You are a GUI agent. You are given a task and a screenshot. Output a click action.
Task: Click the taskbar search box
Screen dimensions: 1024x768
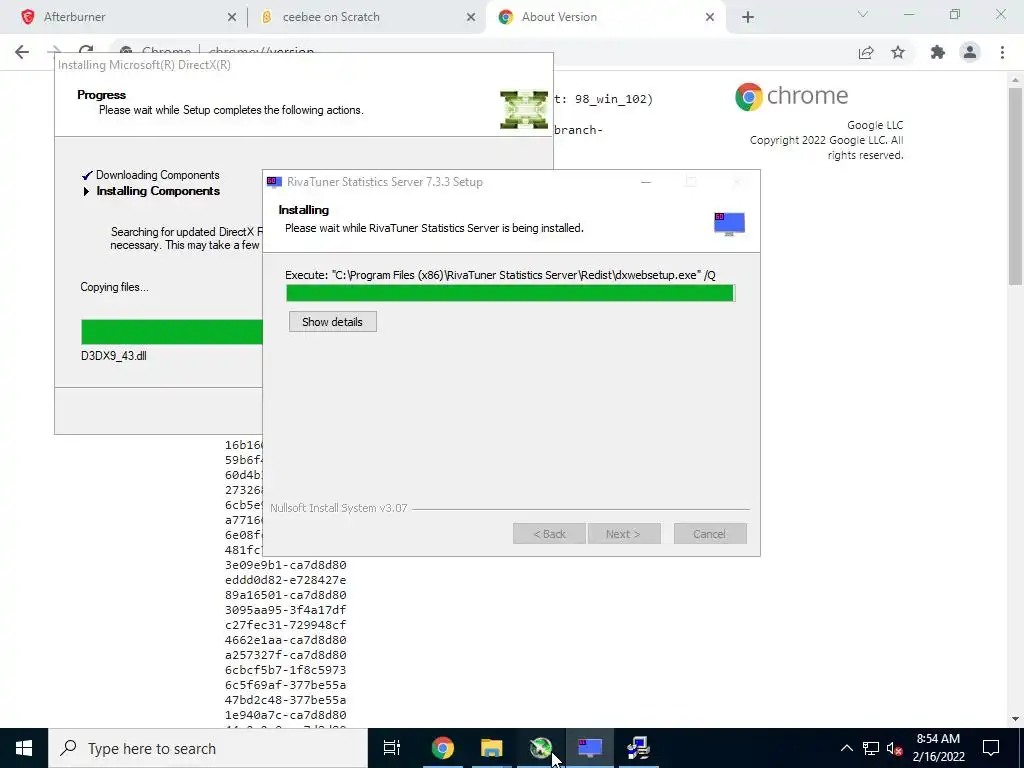(208, 748)
